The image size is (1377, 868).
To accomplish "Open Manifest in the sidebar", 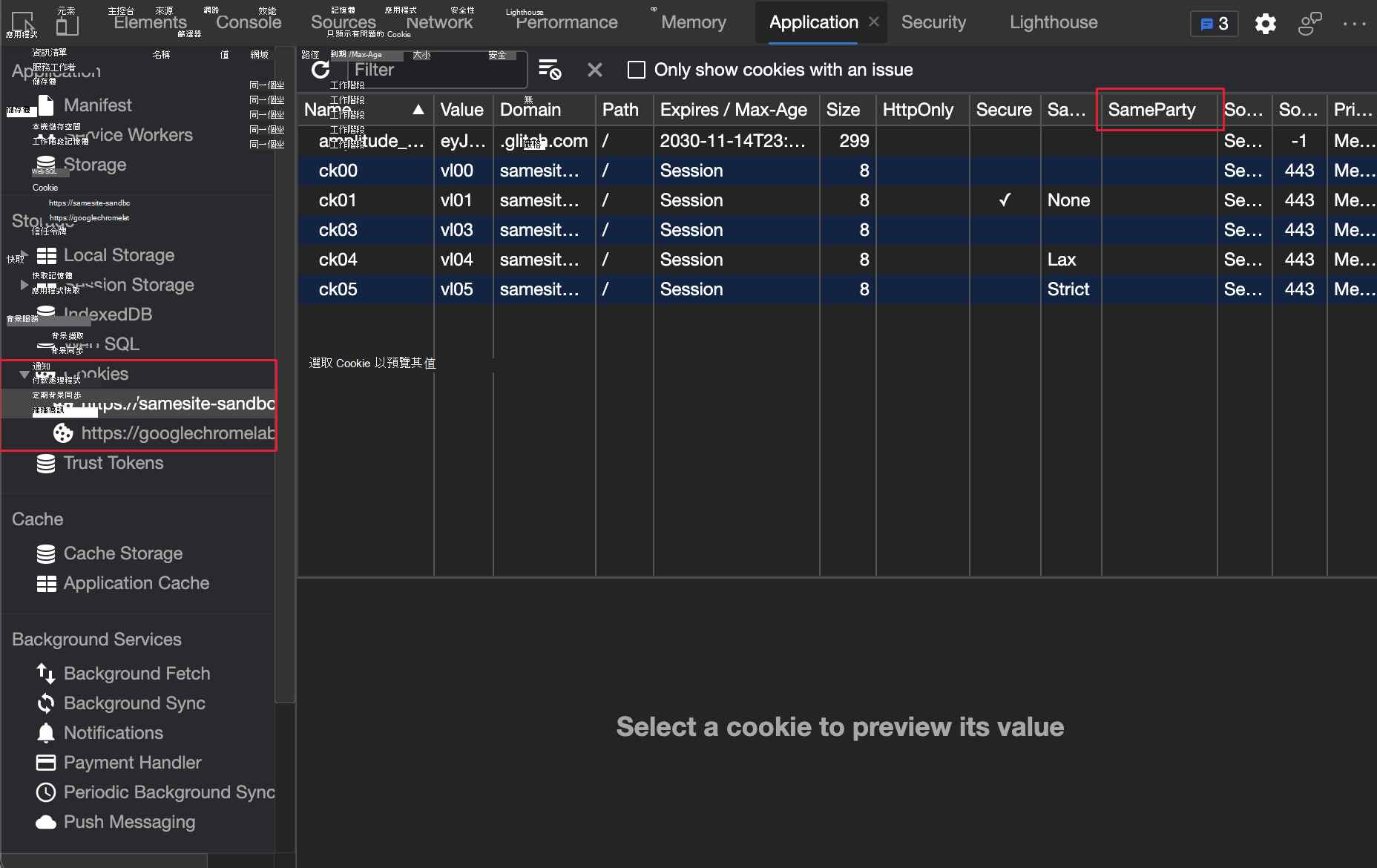I will pyautogui.click(x=98, y=105).
